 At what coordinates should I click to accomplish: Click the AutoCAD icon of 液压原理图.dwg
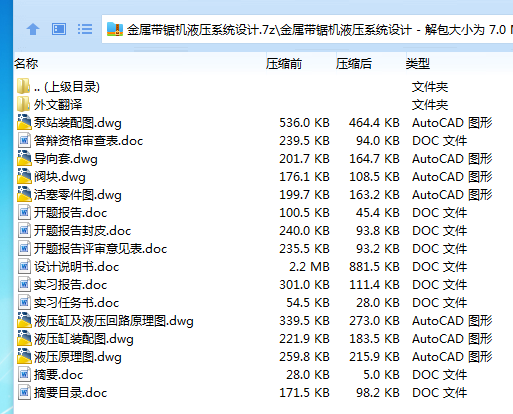(24, 356)
